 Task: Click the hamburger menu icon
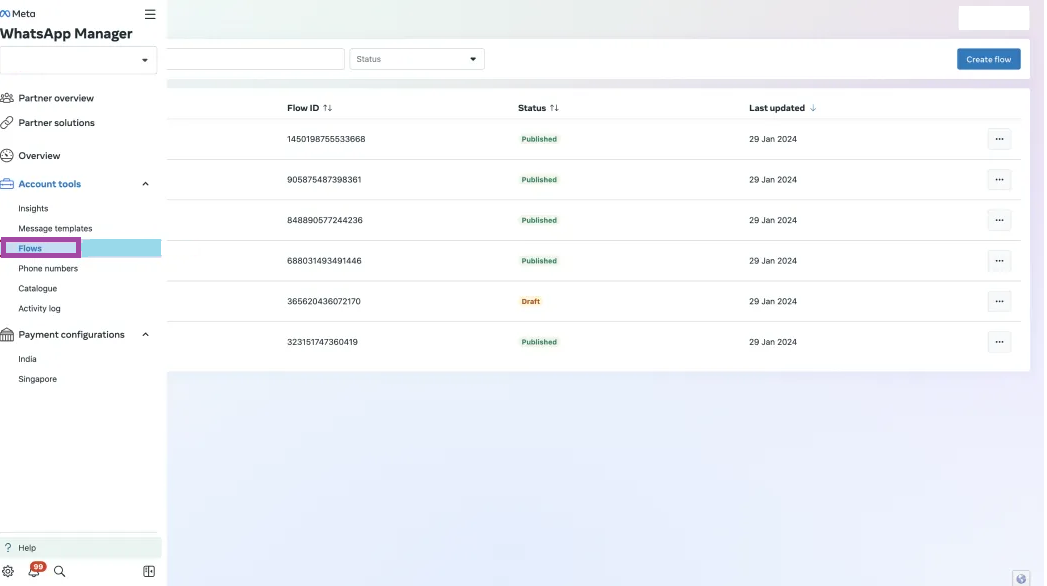click(x=150, y=14)
